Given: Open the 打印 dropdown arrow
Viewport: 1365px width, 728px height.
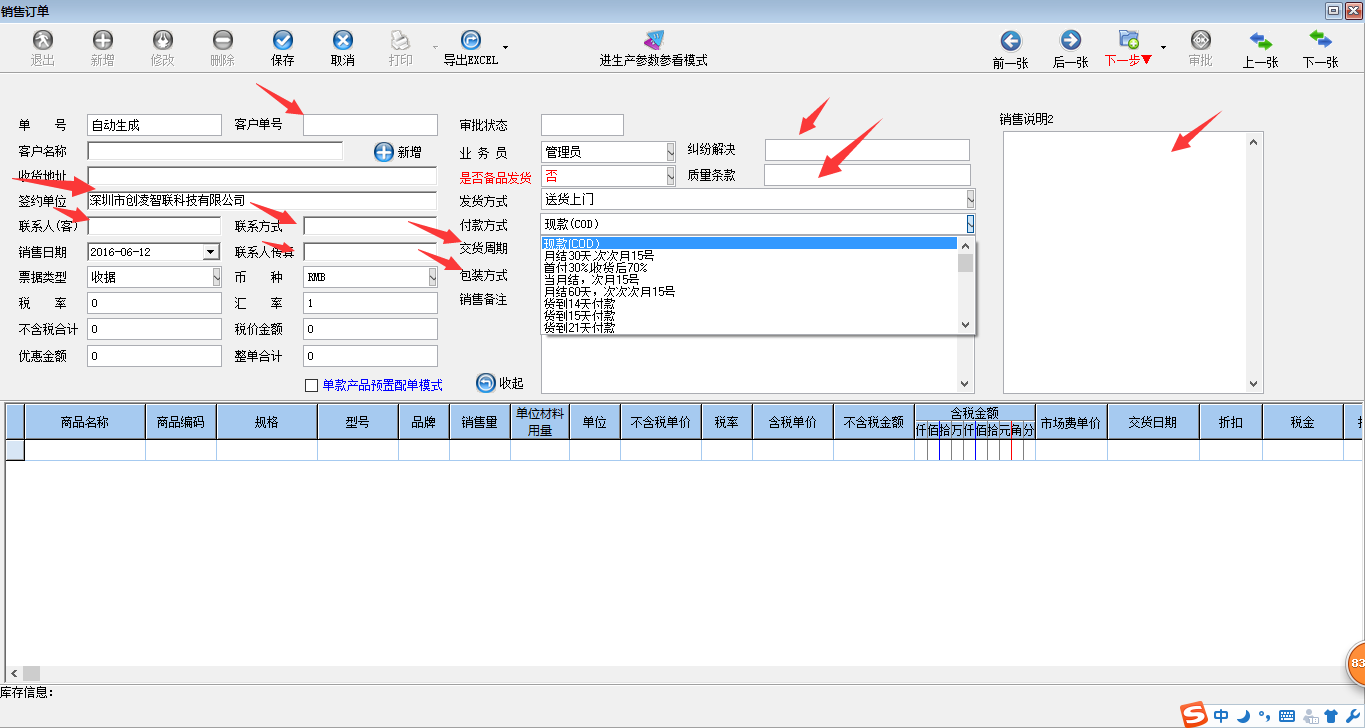Looking at the screenshot, I should click(x=435, y=47).
